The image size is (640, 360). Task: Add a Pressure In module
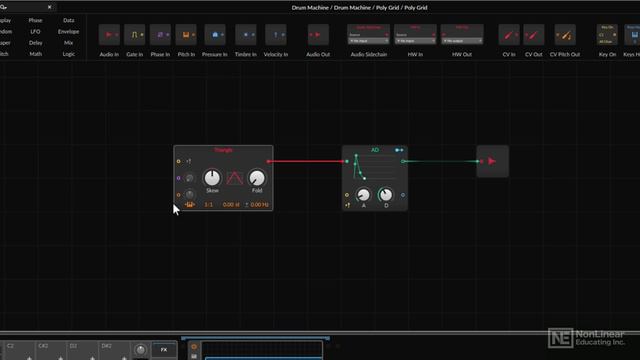coord(215,35)
